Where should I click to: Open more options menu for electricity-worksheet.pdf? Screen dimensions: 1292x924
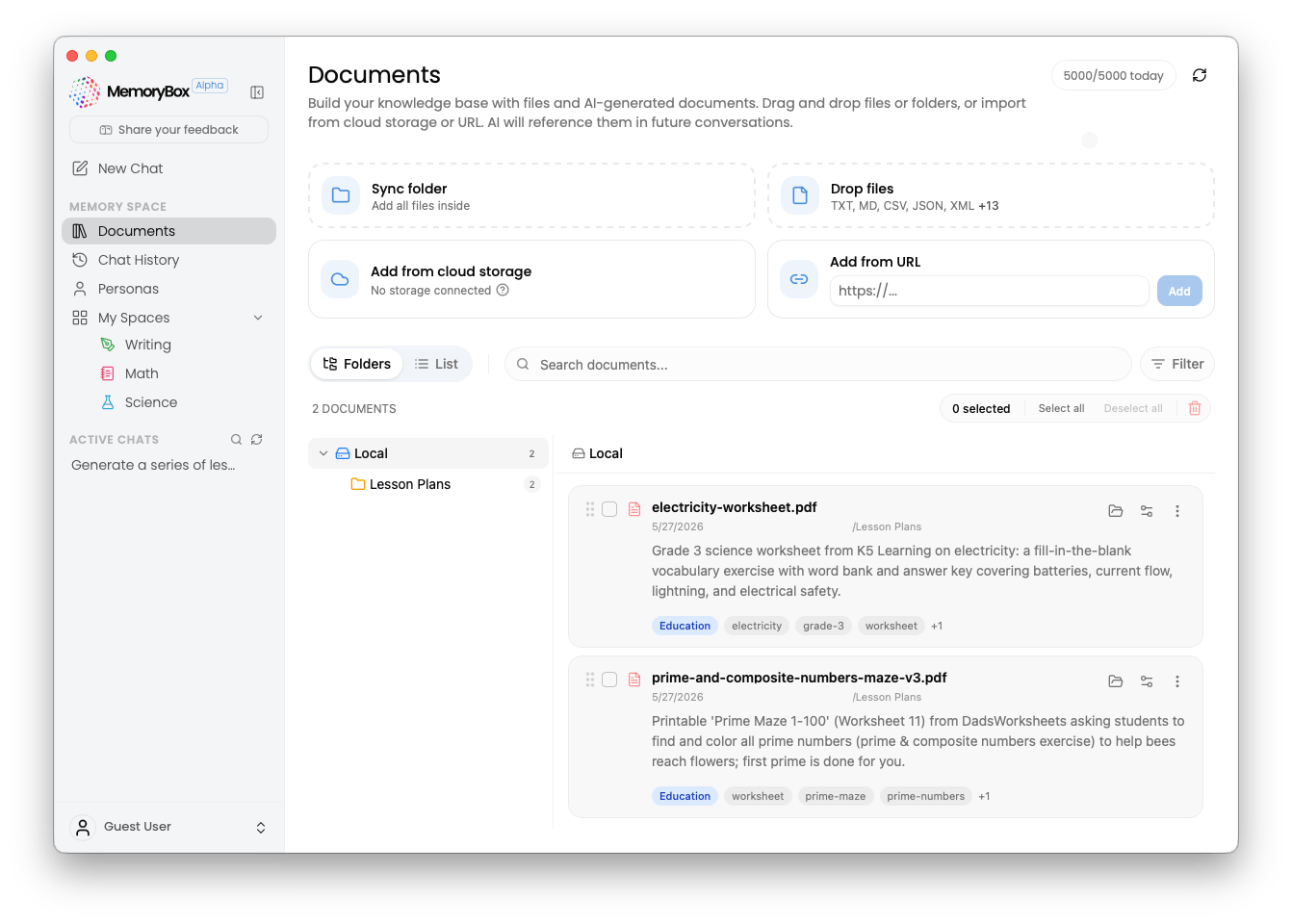(1177, 511)
